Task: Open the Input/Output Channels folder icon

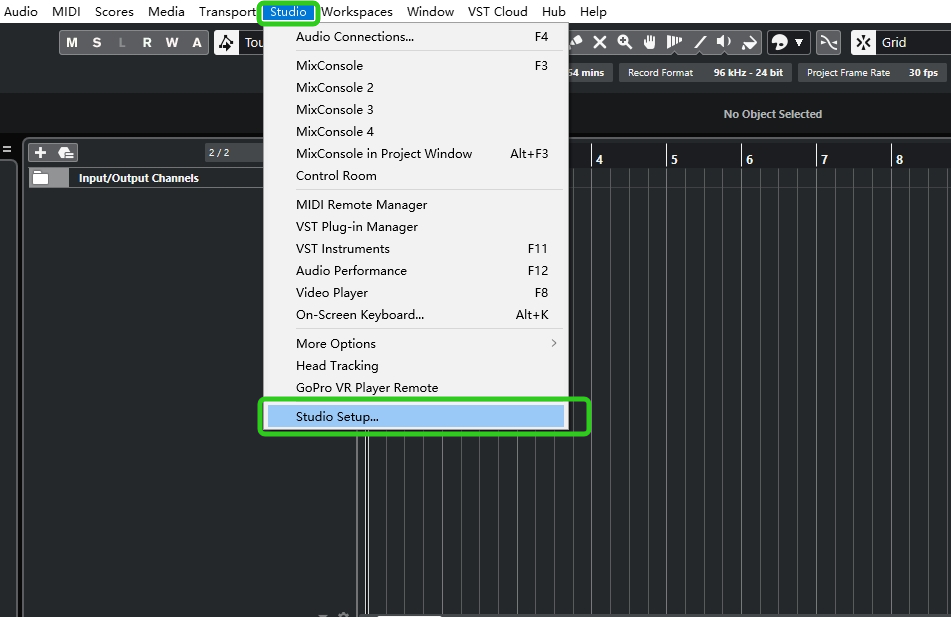Action: [41, 178]
